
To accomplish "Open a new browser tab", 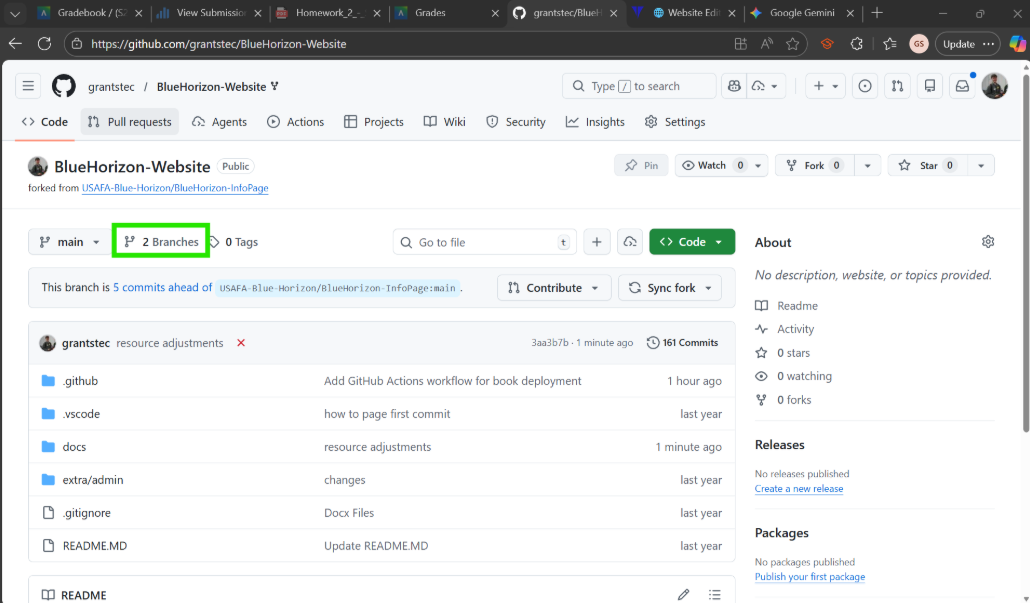I will click(x=877, y=12).
